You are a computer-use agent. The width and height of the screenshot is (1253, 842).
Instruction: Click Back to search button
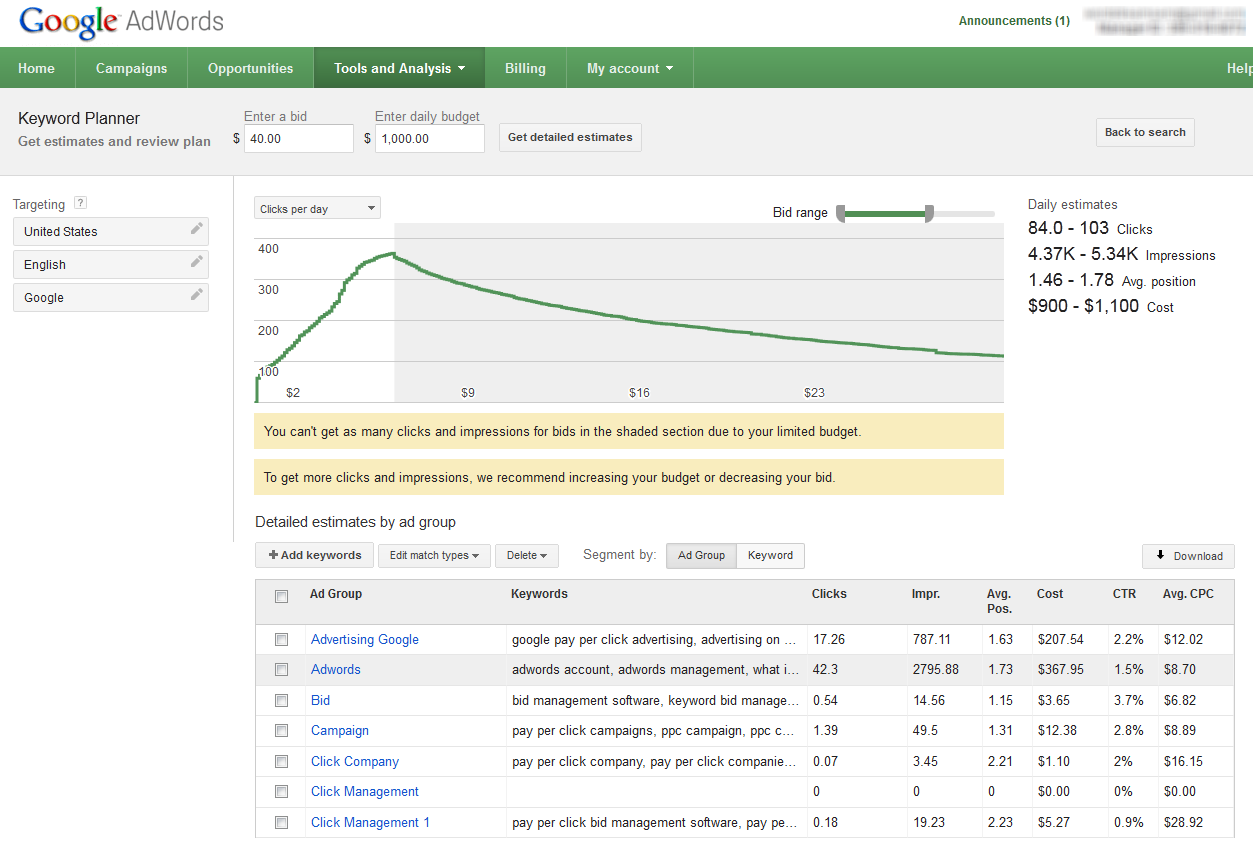pos(1145,132)
